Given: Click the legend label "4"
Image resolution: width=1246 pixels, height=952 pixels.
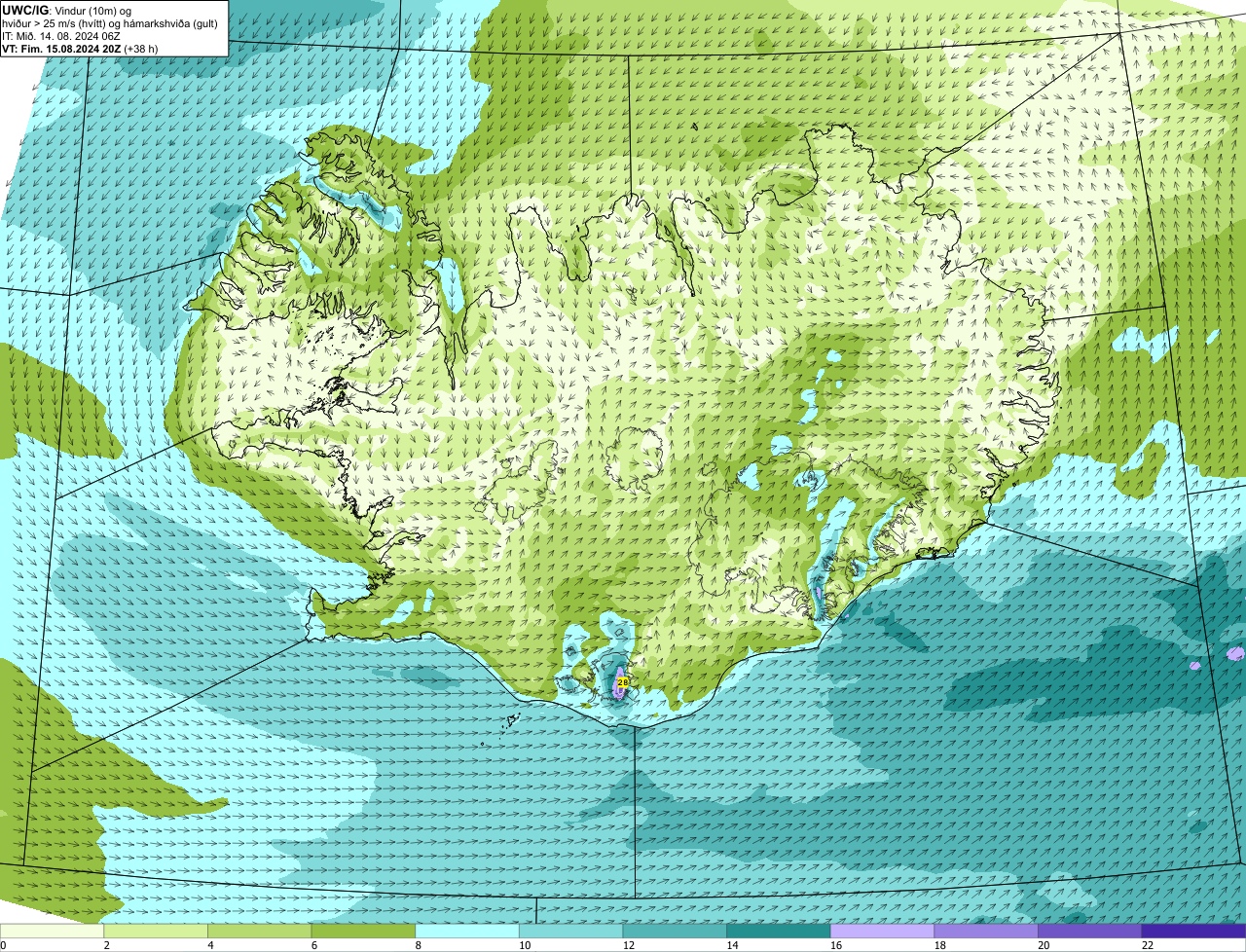Looking at the screenshot, I should pyautogui.click(x=210, y=945).
